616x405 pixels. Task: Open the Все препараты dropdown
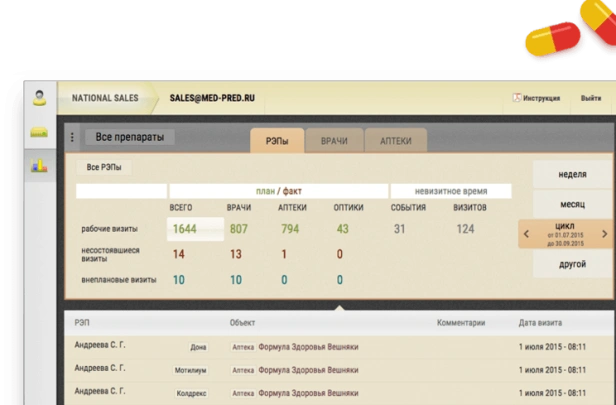pos(128,137)
